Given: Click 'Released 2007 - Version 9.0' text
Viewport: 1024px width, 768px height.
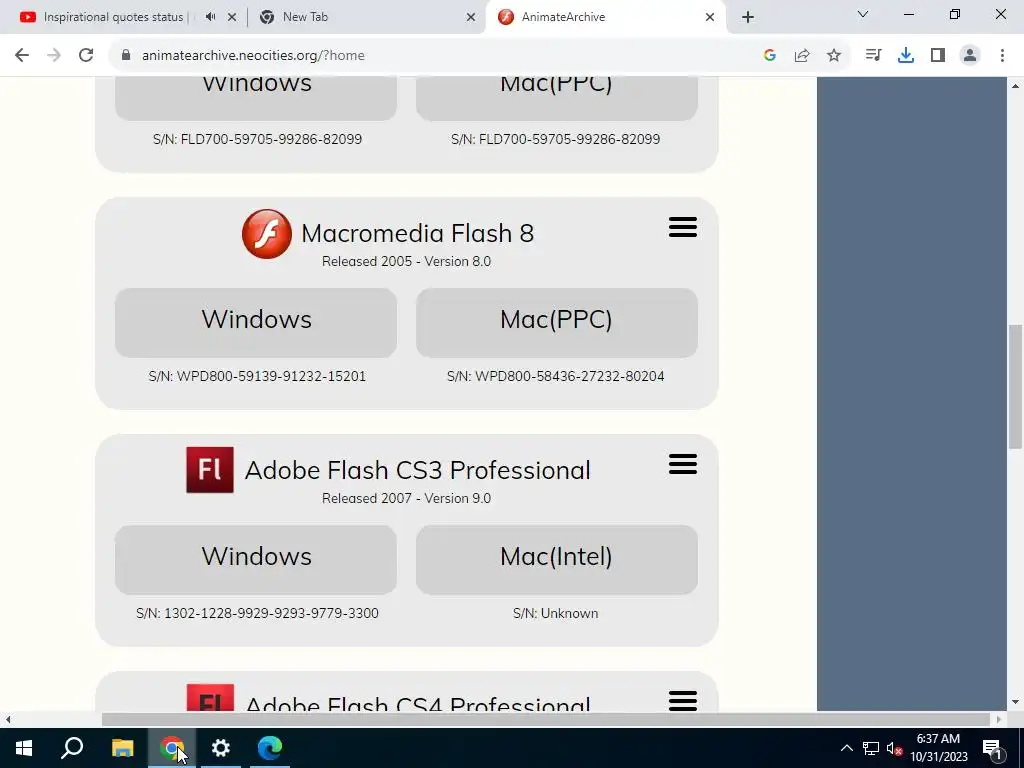Looking at the screenshot, I should pyautogui.click(x=406, y=498).
